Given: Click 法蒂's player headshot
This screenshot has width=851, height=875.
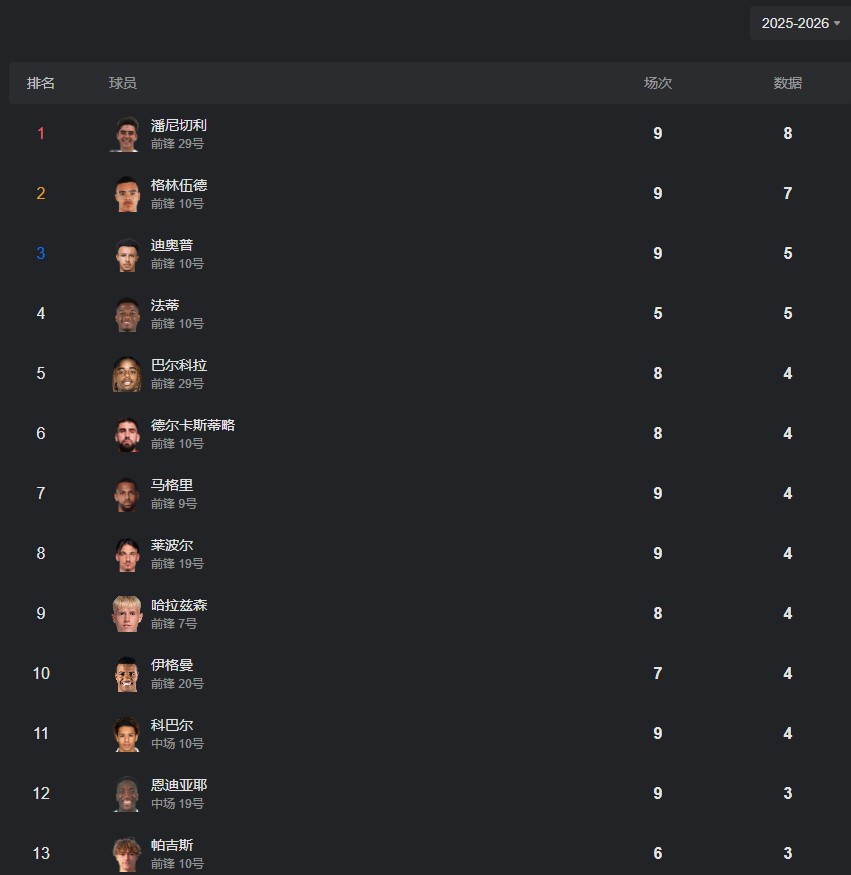Looking at the screenshot, I should pos(126,314).
